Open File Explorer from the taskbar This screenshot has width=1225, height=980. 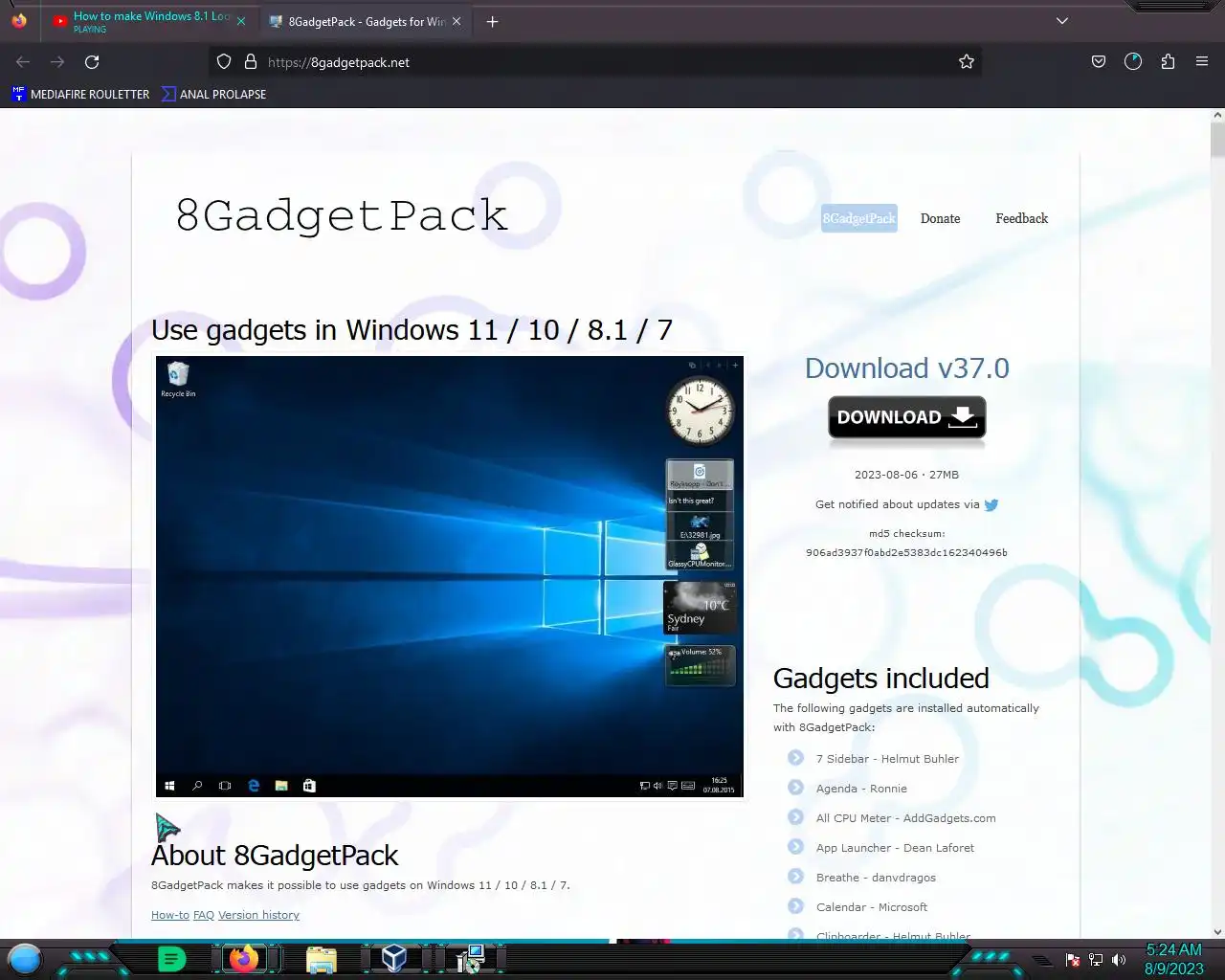coord(322,959)
